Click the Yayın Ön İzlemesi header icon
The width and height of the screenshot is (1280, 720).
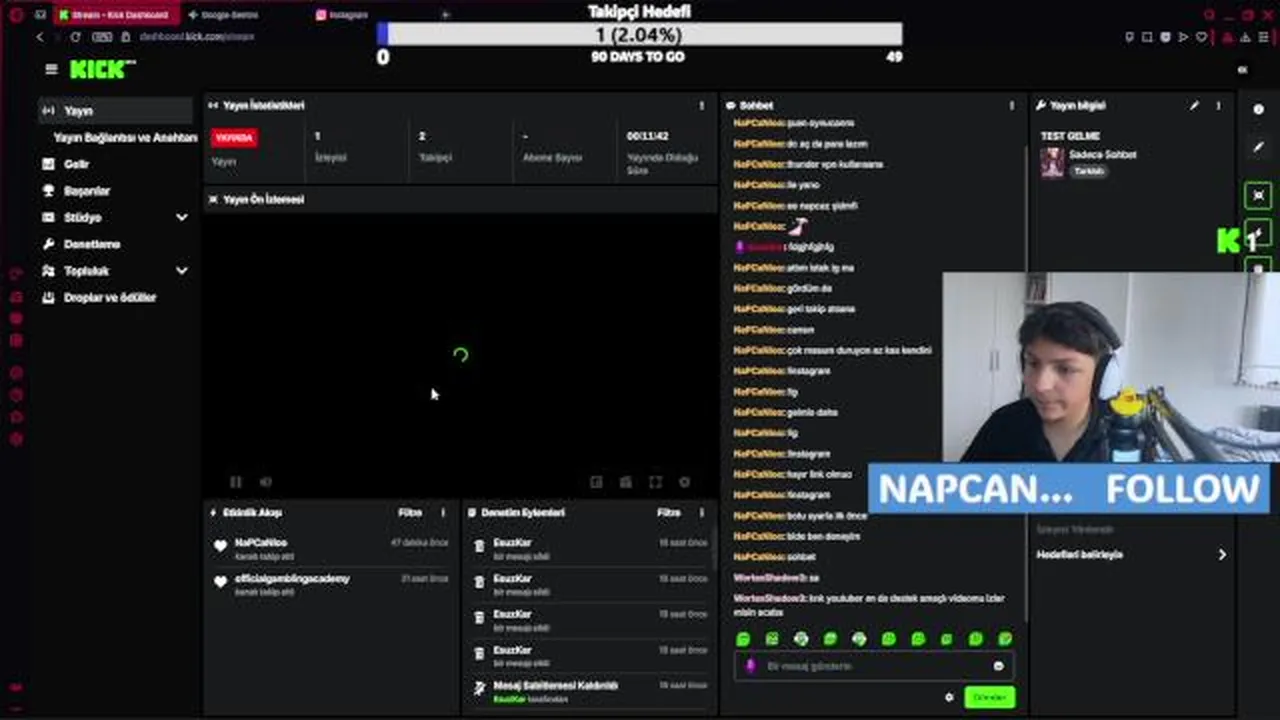tap(213, 199)
